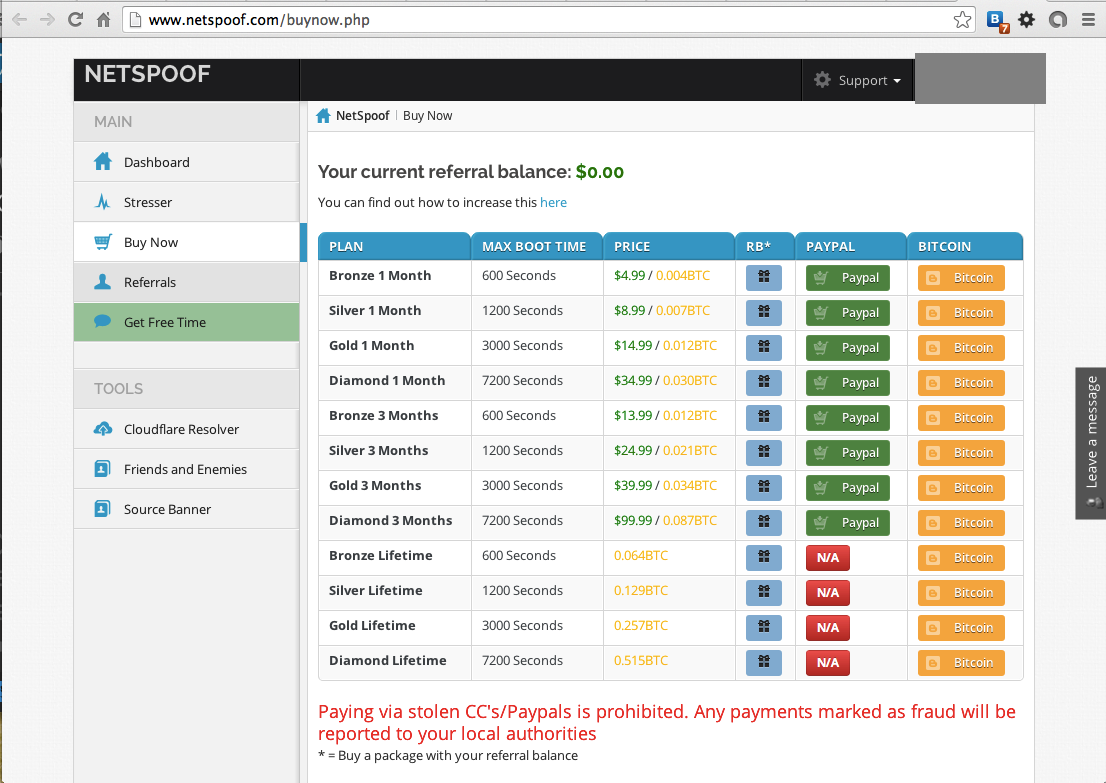Pay Bronze 1 Month with Bitcoin

point(961,277)
